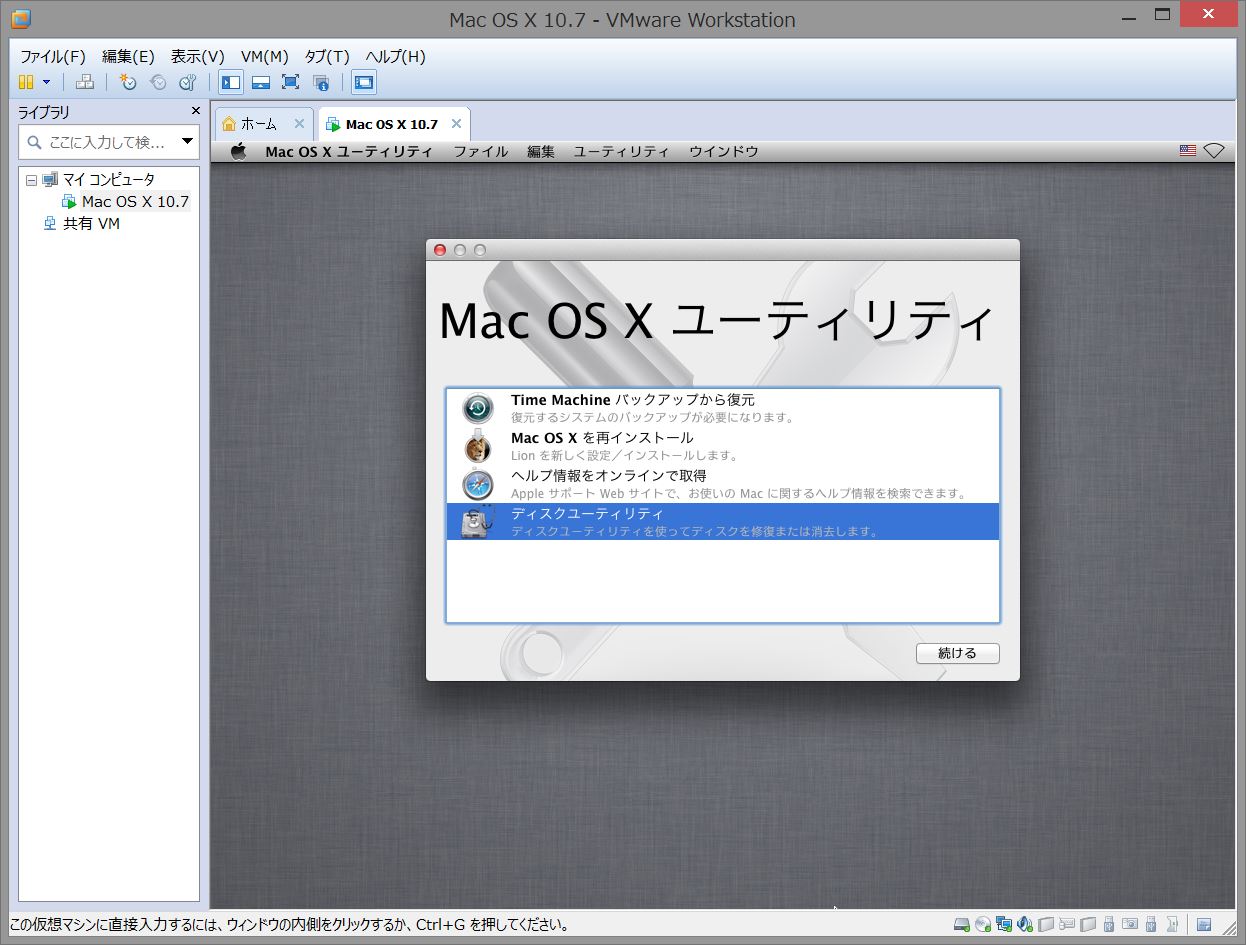Click the Unity mode toolbar icon

tap(321, 82)
